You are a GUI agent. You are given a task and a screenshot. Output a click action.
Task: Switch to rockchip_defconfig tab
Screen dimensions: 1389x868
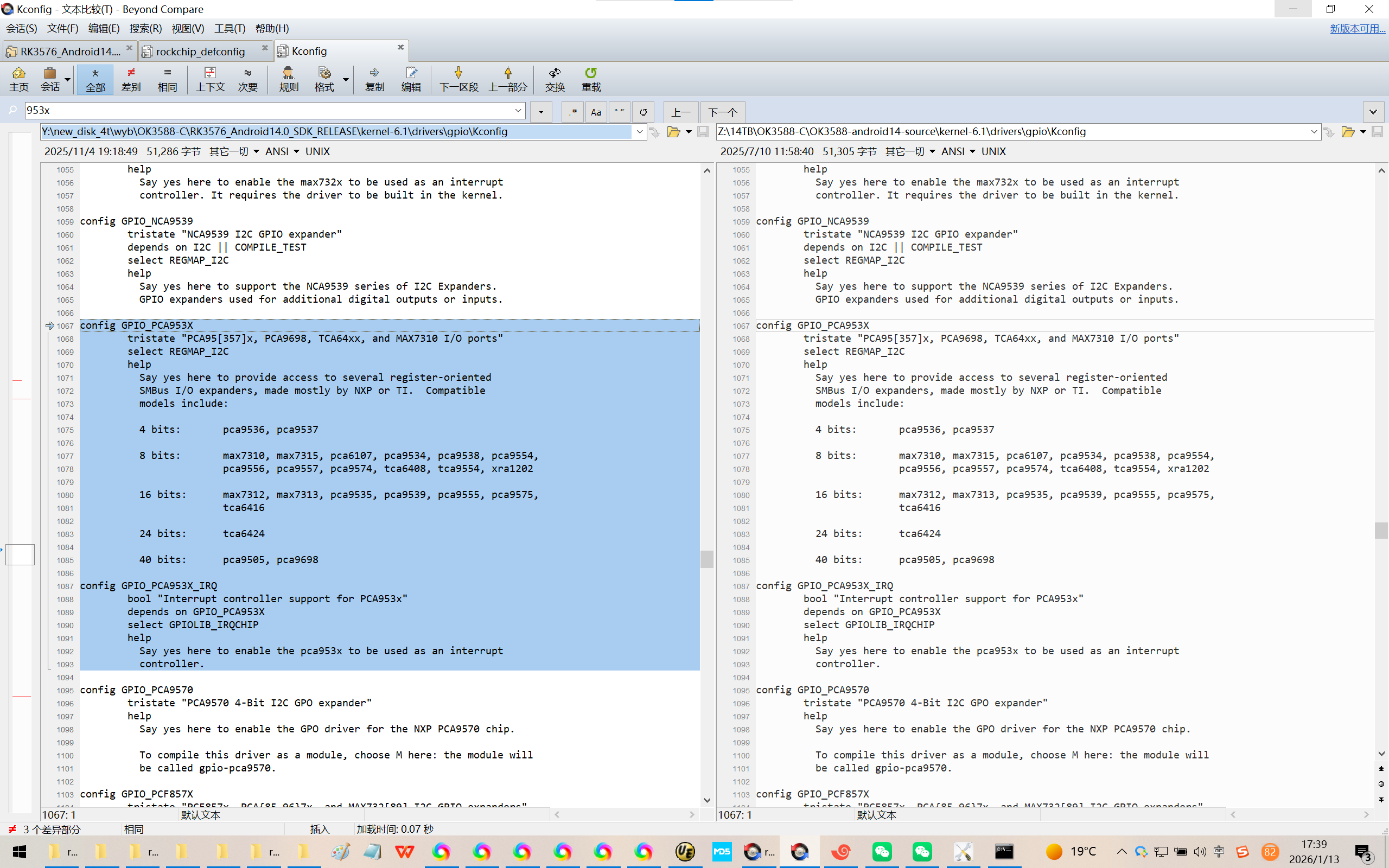(200, 52)
